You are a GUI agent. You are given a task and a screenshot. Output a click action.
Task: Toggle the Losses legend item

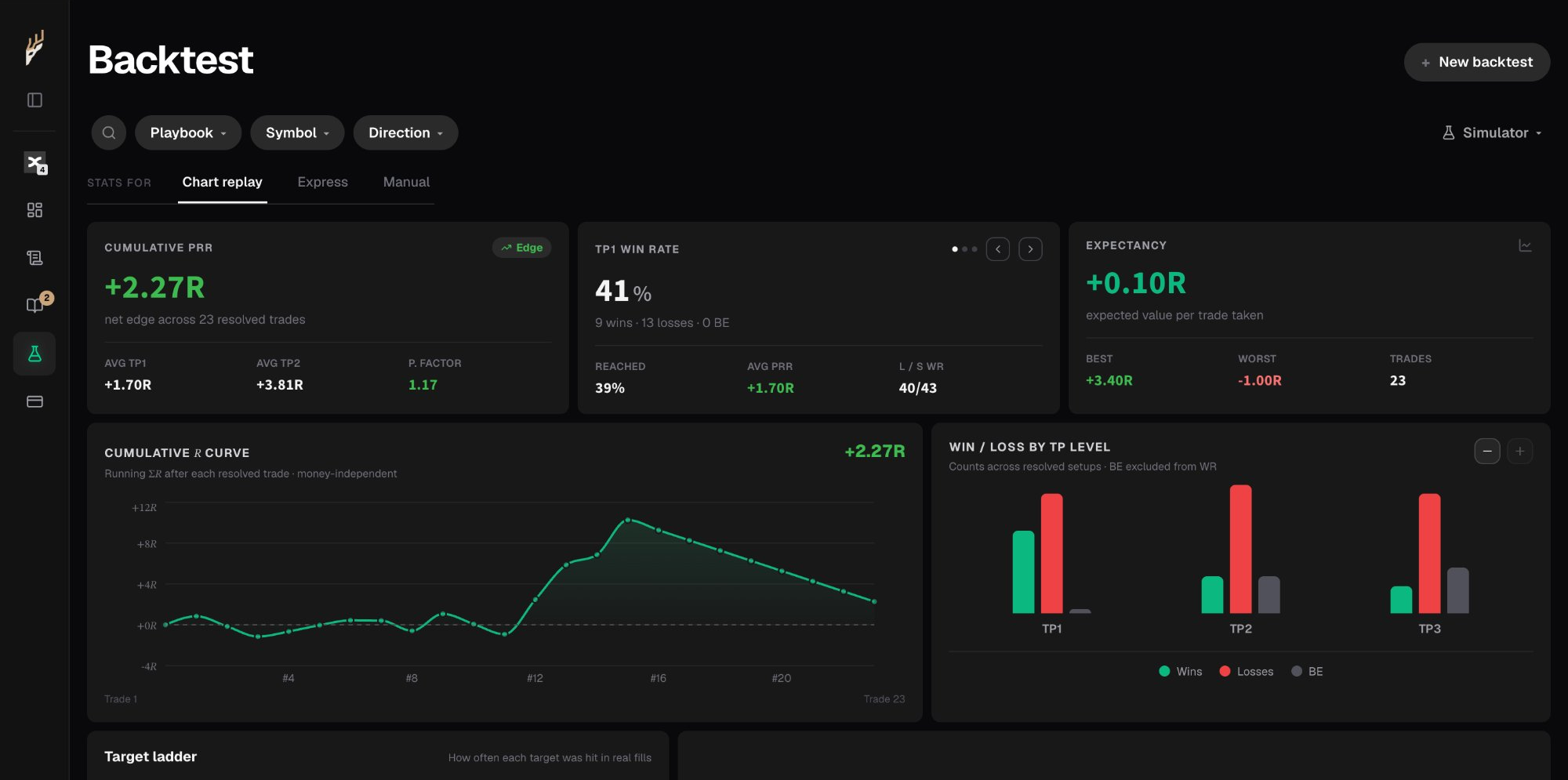(x=1247, y=672)
